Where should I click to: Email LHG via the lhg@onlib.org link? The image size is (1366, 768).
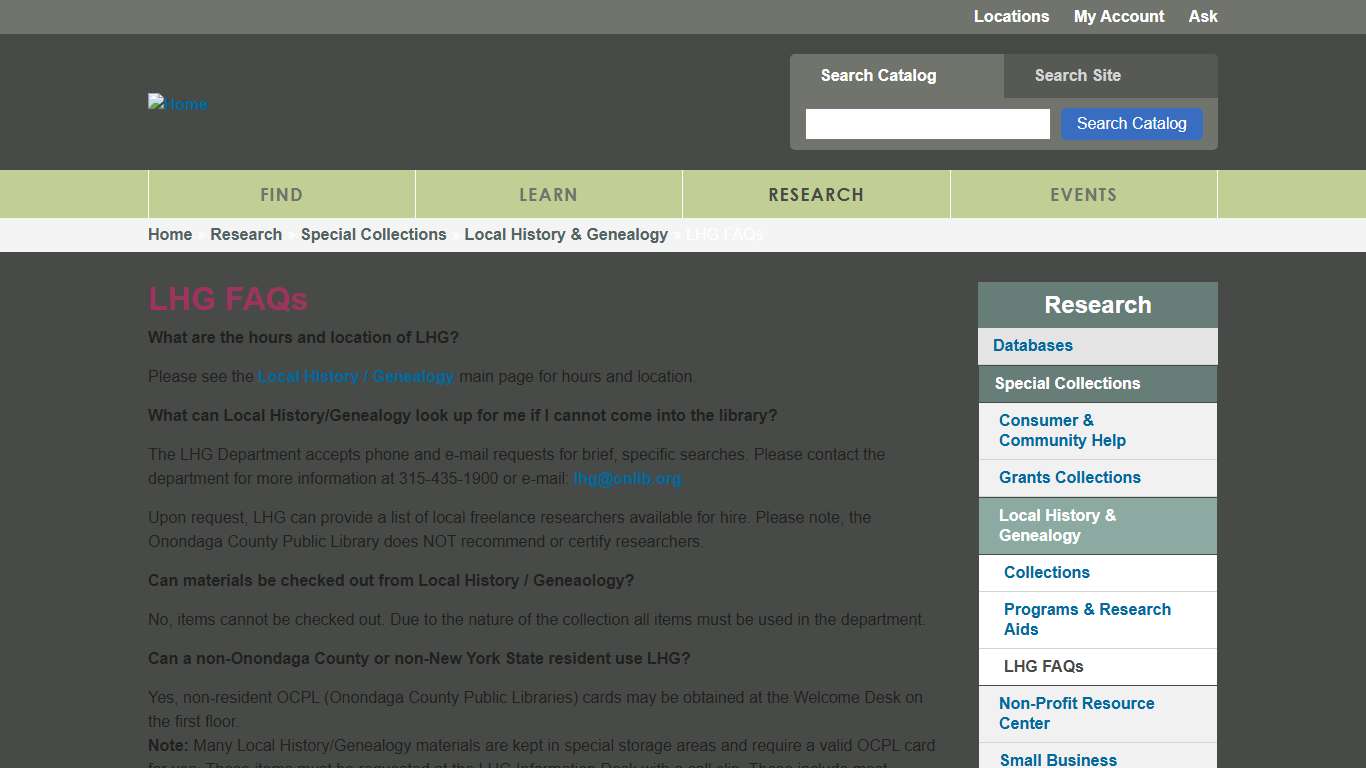pos(627,478)
